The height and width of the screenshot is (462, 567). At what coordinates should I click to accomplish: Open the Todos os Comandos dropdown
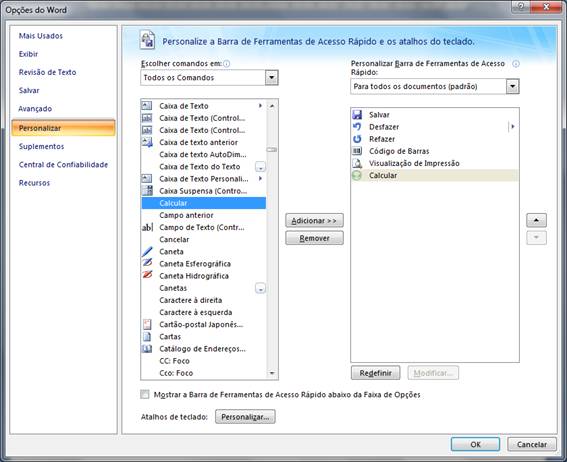tap(272, 77)
